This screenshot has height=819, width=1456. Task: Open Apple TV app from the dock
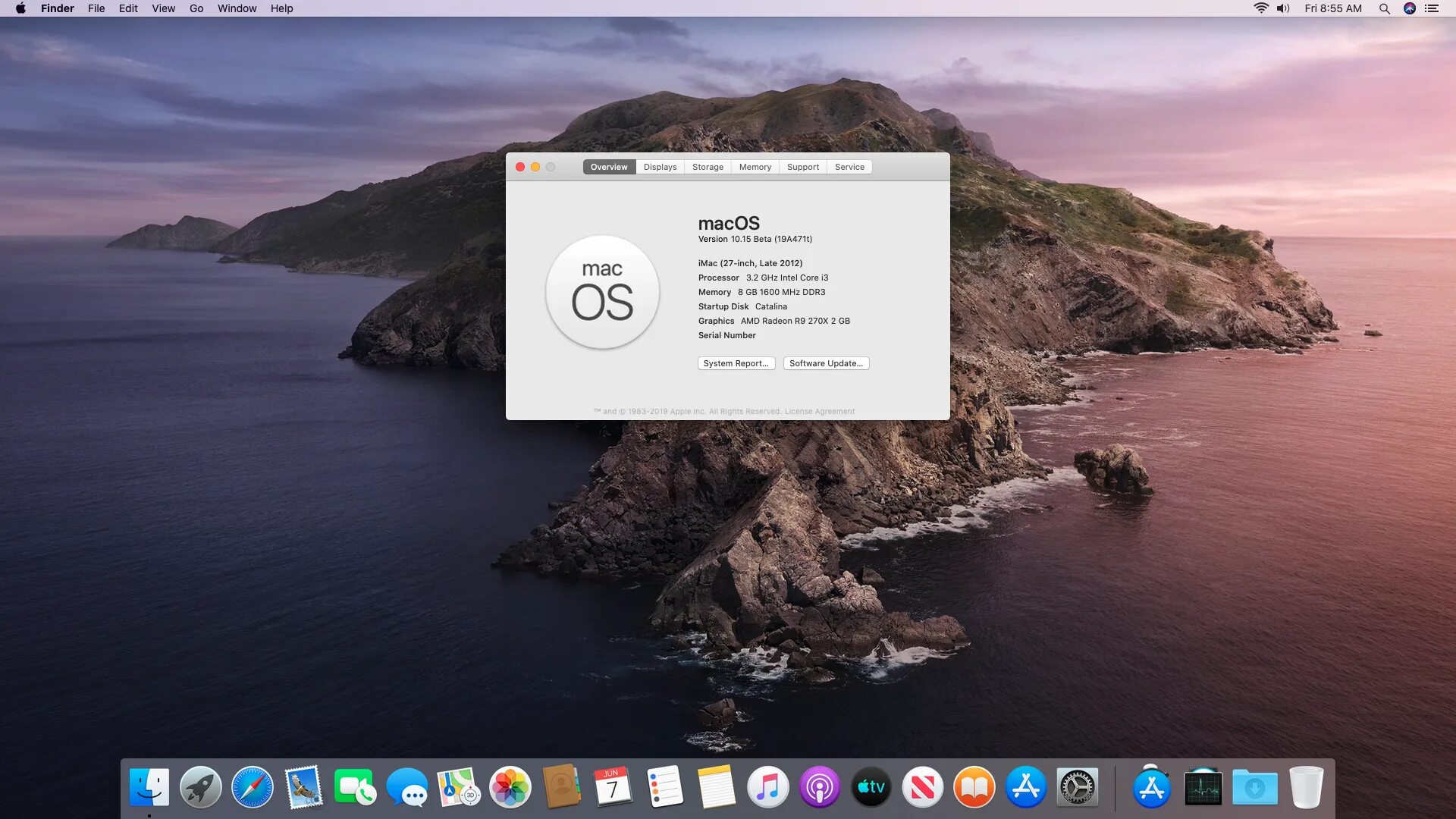870,788
